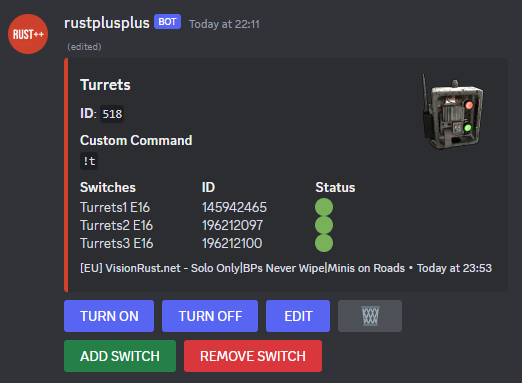
Task: Click the RUST++ bot avatar
Action: (28, 34)
